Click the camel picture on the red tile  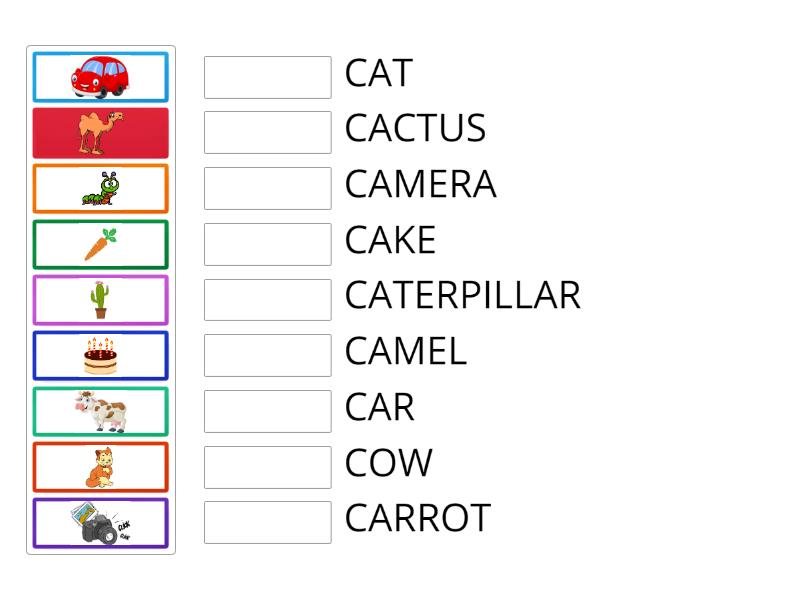100,132
